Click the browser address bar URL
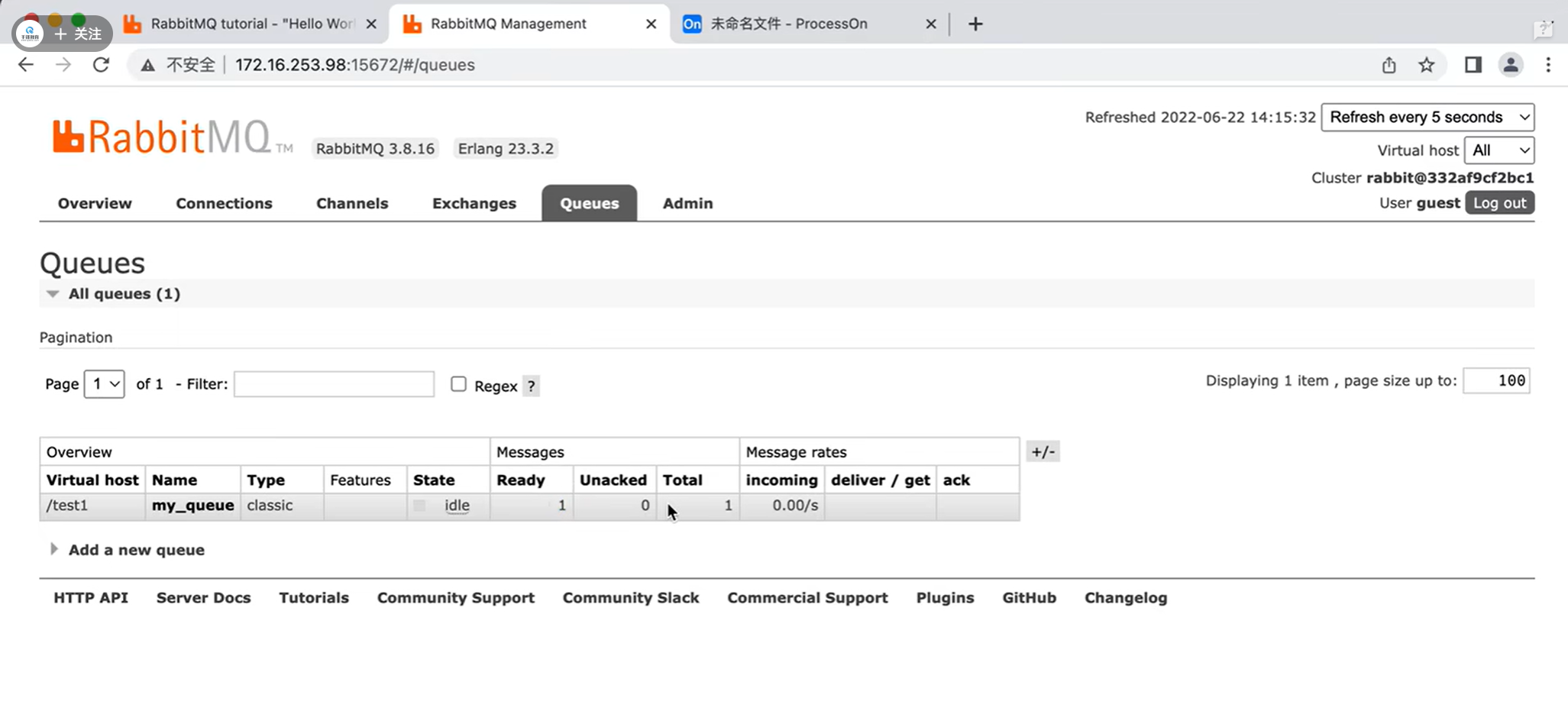 354,65
